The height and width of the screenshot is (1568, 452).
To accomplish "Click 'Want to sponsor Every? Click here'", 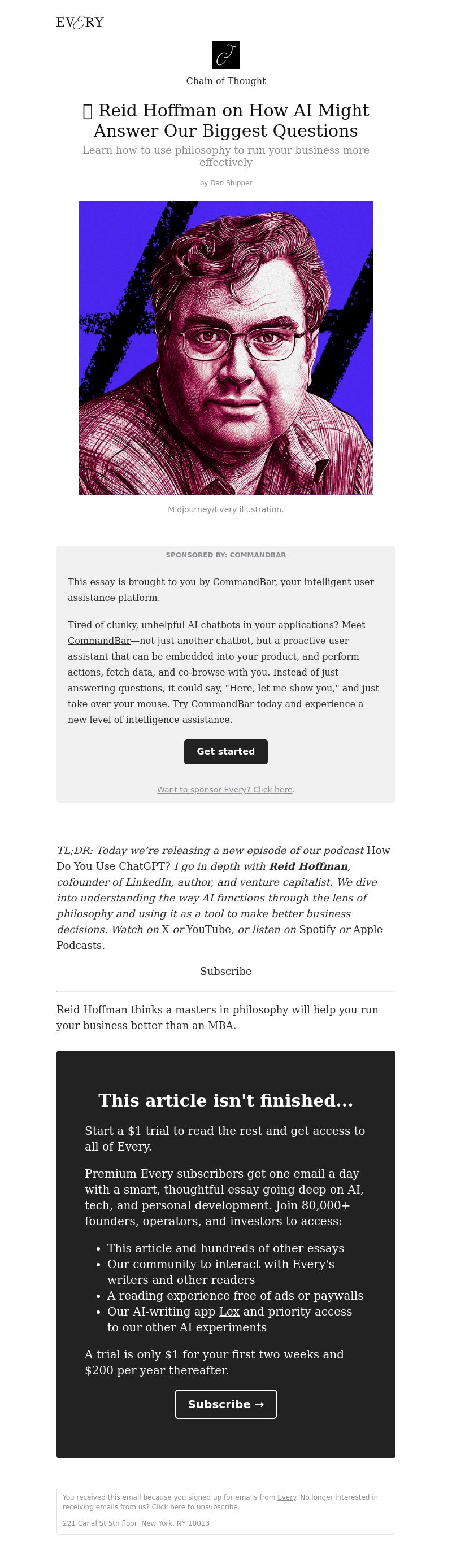I will (x=225, y=790).
